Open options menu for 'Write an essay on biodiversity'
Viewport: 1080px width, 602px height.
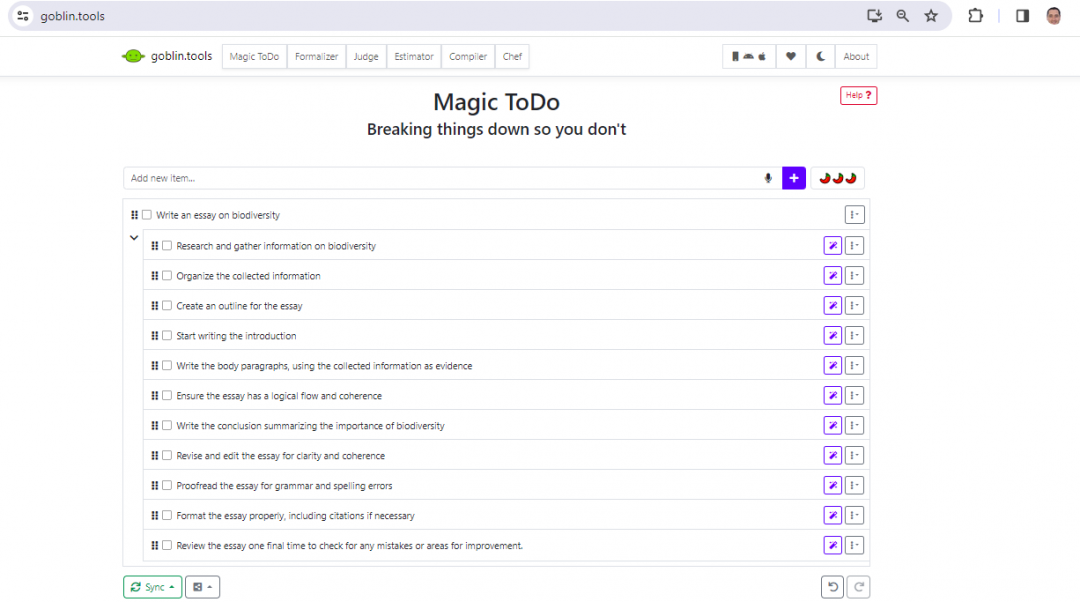tap(854, 215)
